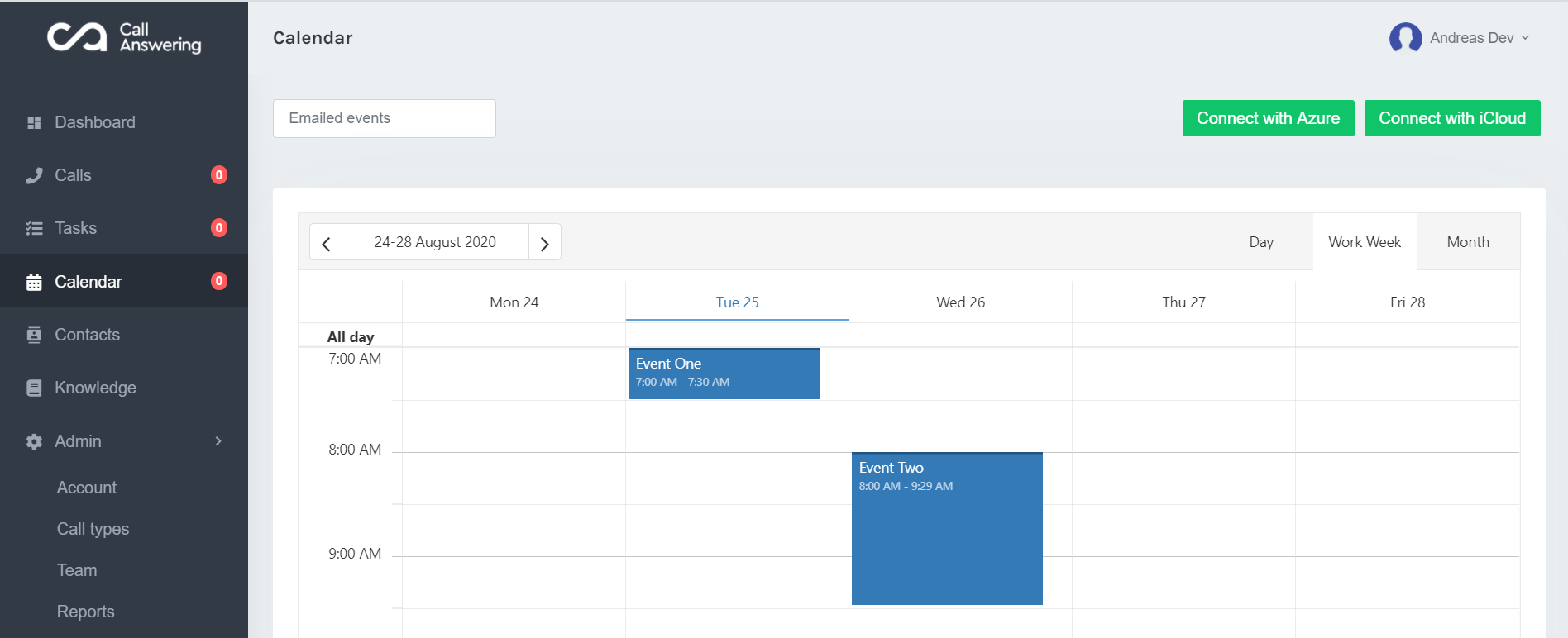Click the Knowledge book icon
This screenshot has width=1568, height=638.
(x=34, y=388)
